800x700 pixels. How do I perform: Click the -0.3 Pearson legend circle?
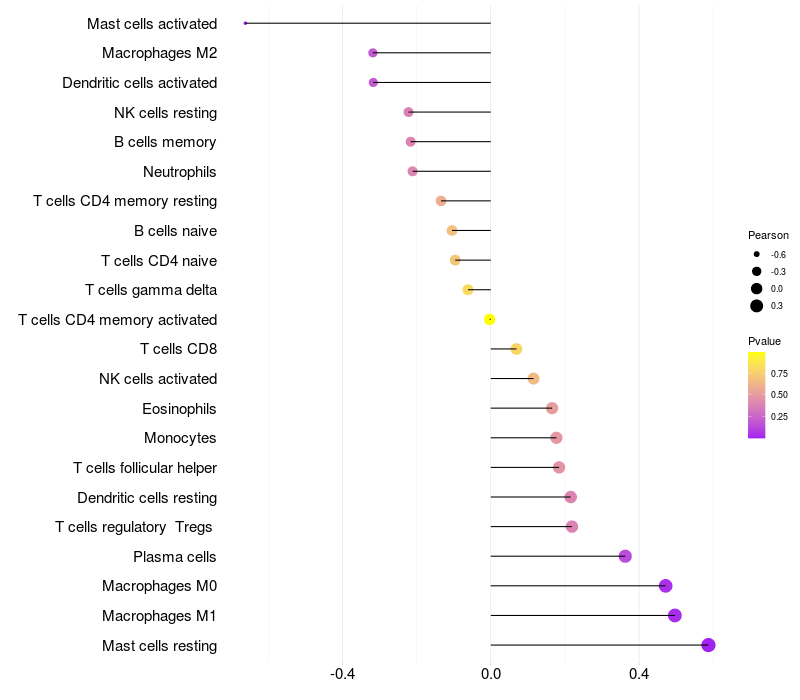tap(756, 271)
